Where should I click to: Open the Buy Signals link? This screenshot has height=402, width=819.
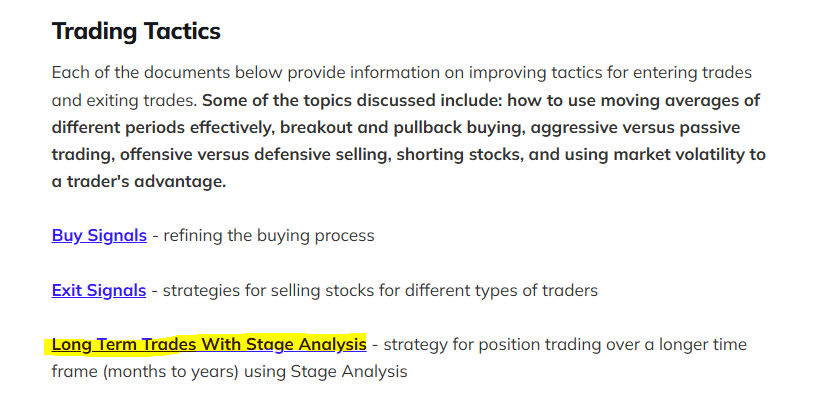[99, 235]
